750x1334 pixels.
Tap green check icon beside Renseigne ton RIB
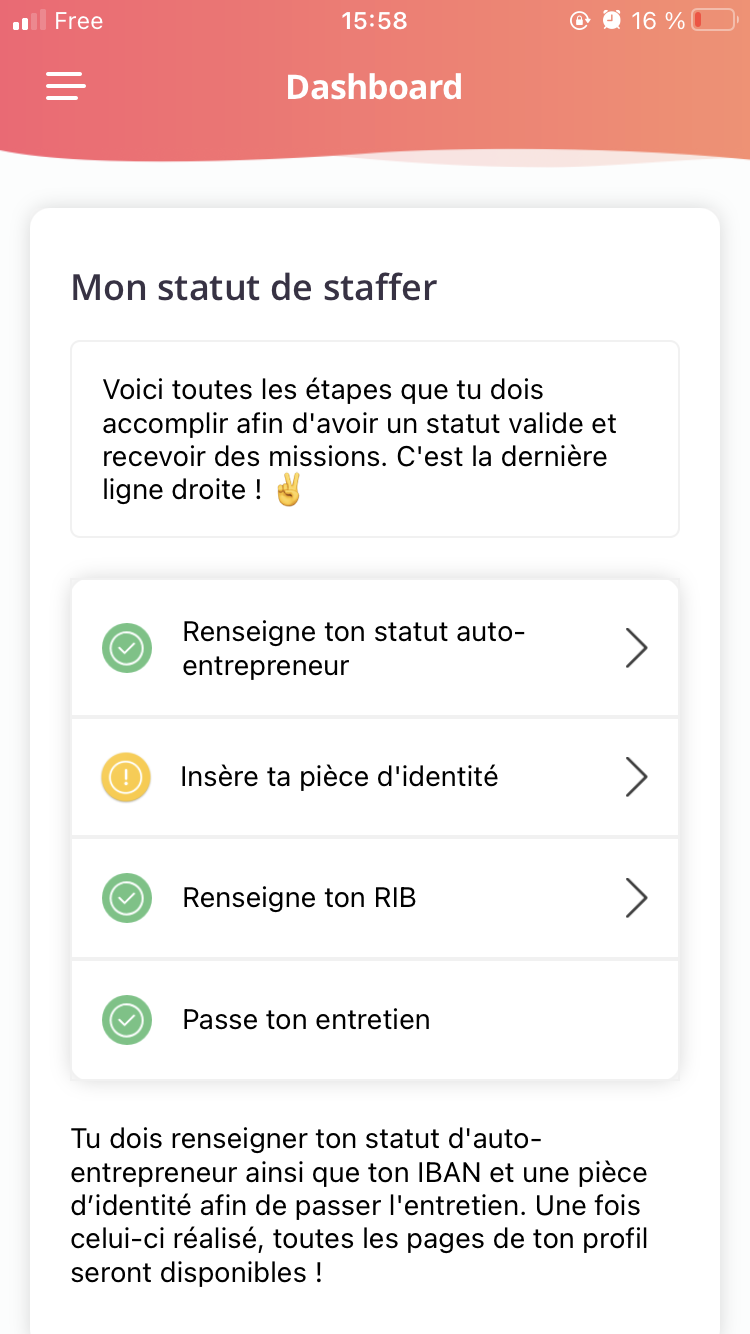click(127, 898)
